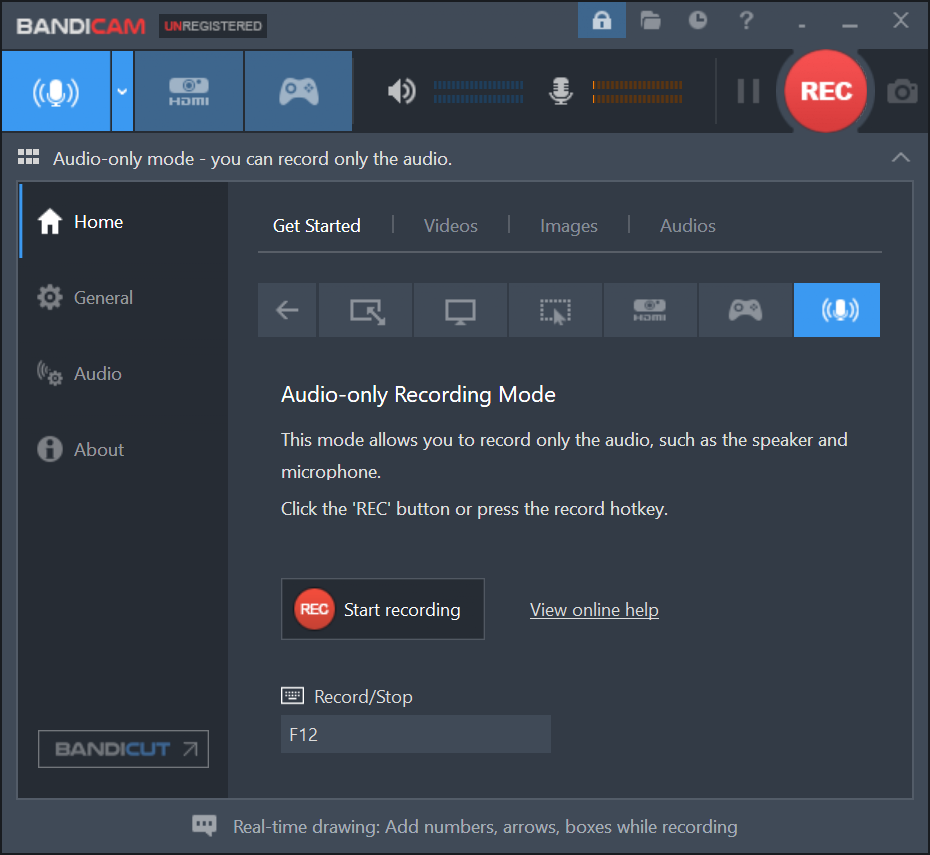Open Audio settings
930x855 pixels.
tap(123, 373)
